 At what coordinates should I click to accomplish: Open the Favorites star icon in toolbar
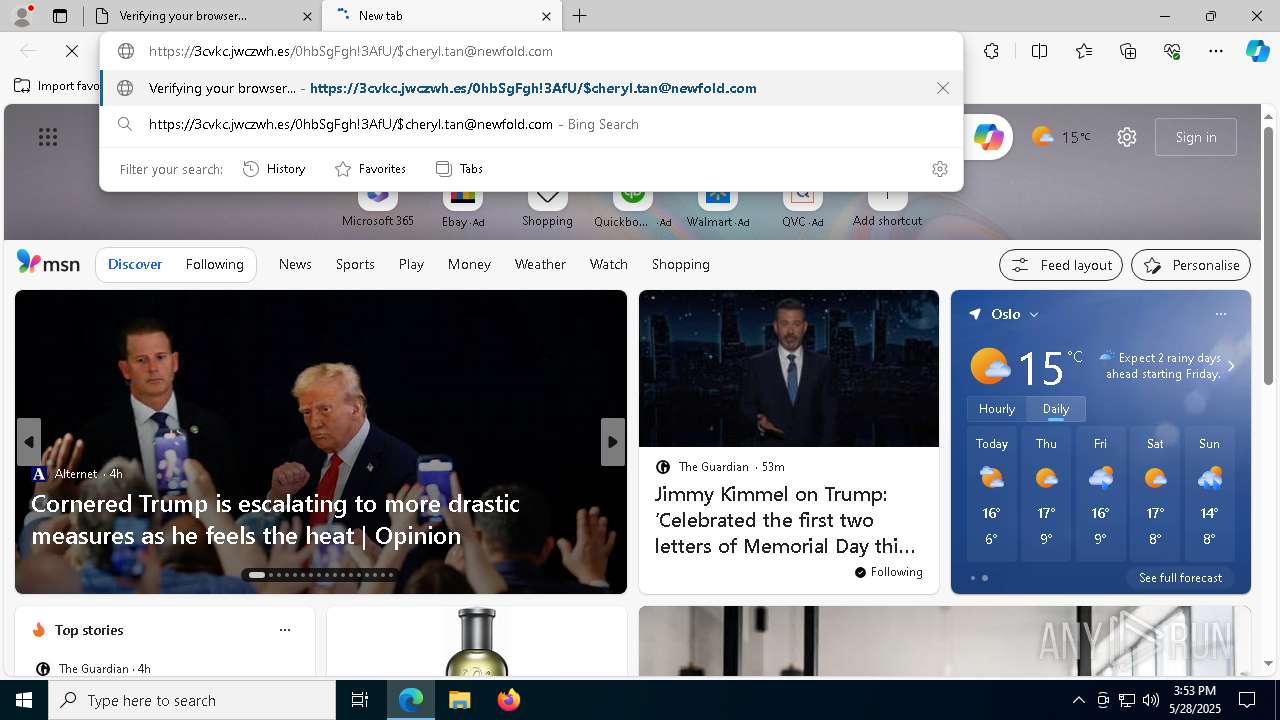point(1084,51)
